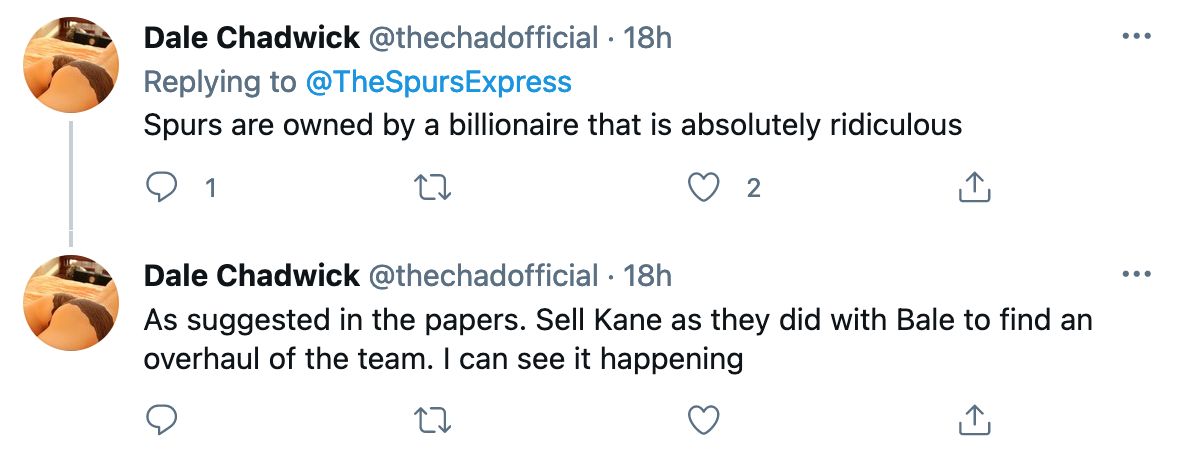Click the 18h timestamp on the billionaire tweet
1180x458 pixels.
(x=647, y=38)
